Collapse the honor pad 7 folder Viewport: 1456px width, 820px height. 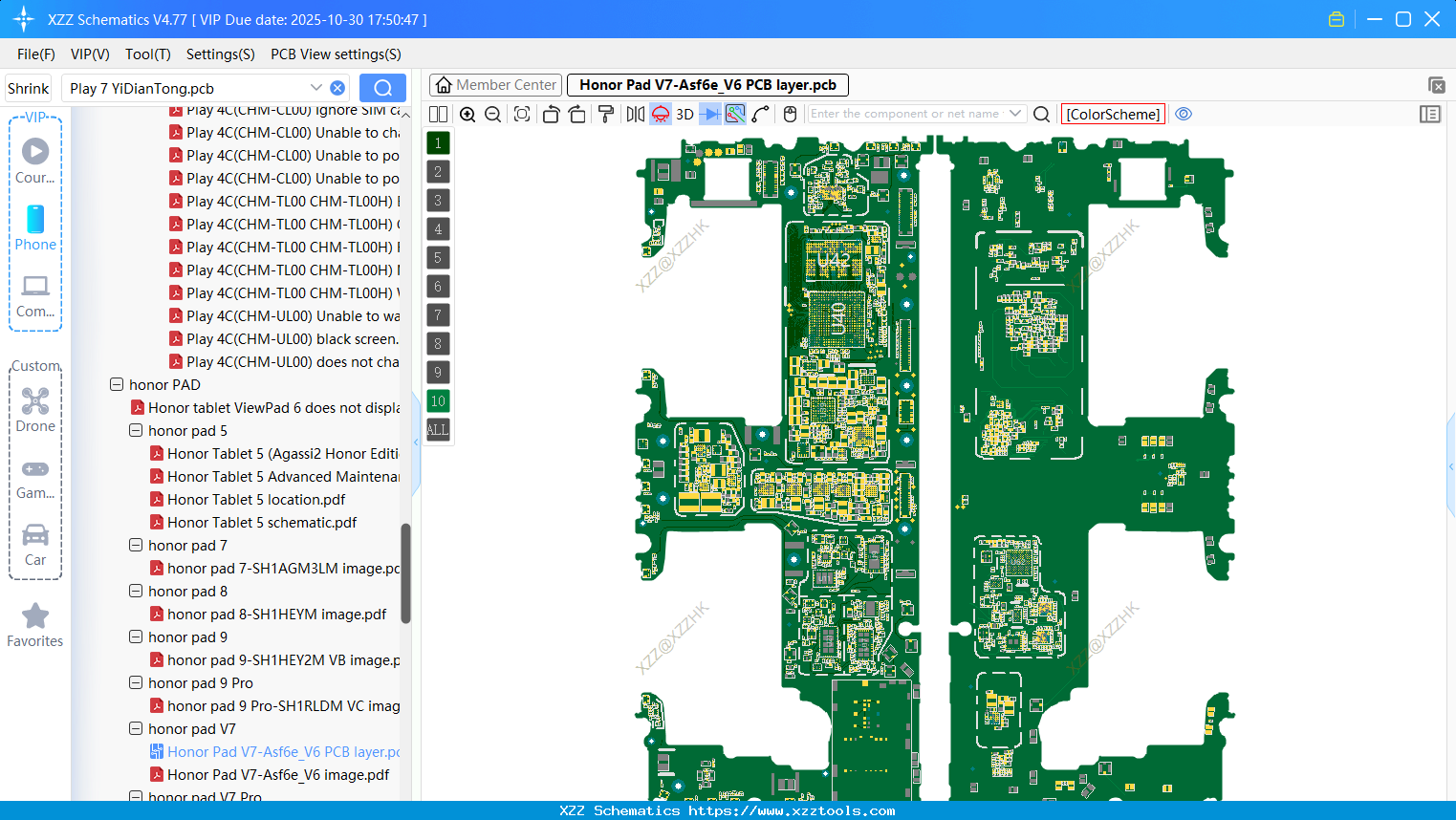[136, 545]
